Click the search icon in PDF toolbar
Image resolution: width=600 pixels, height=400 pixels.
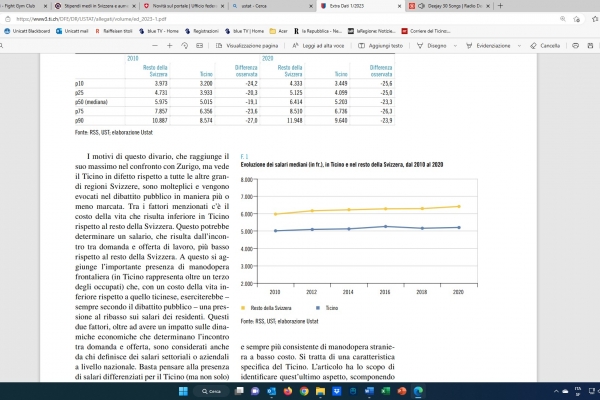click(x=2, y=46)
